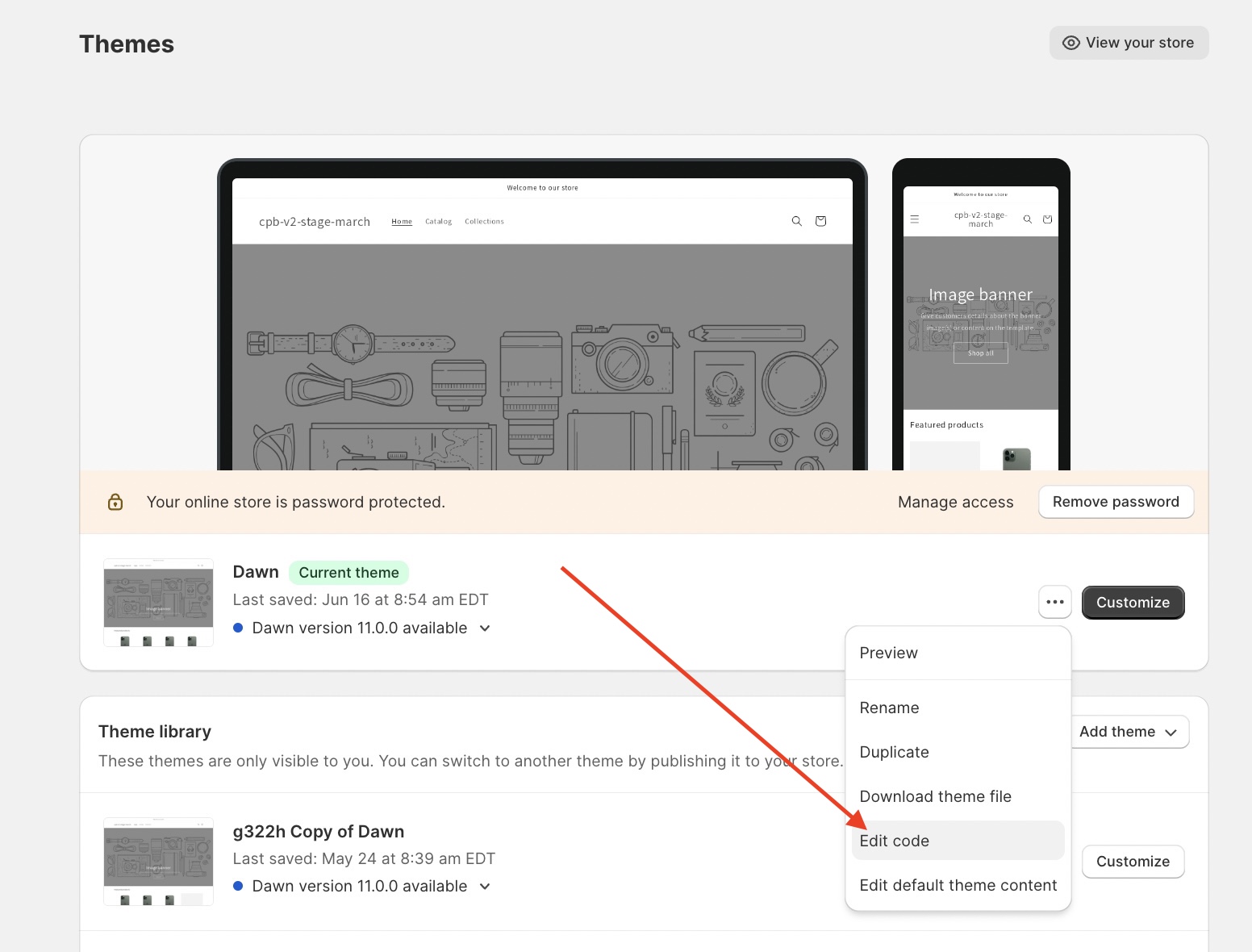Click blue update dot for g322h Copy of Dawn
Image resolution: width=1252 pixels, height=952 pixels.
(238, 886)
